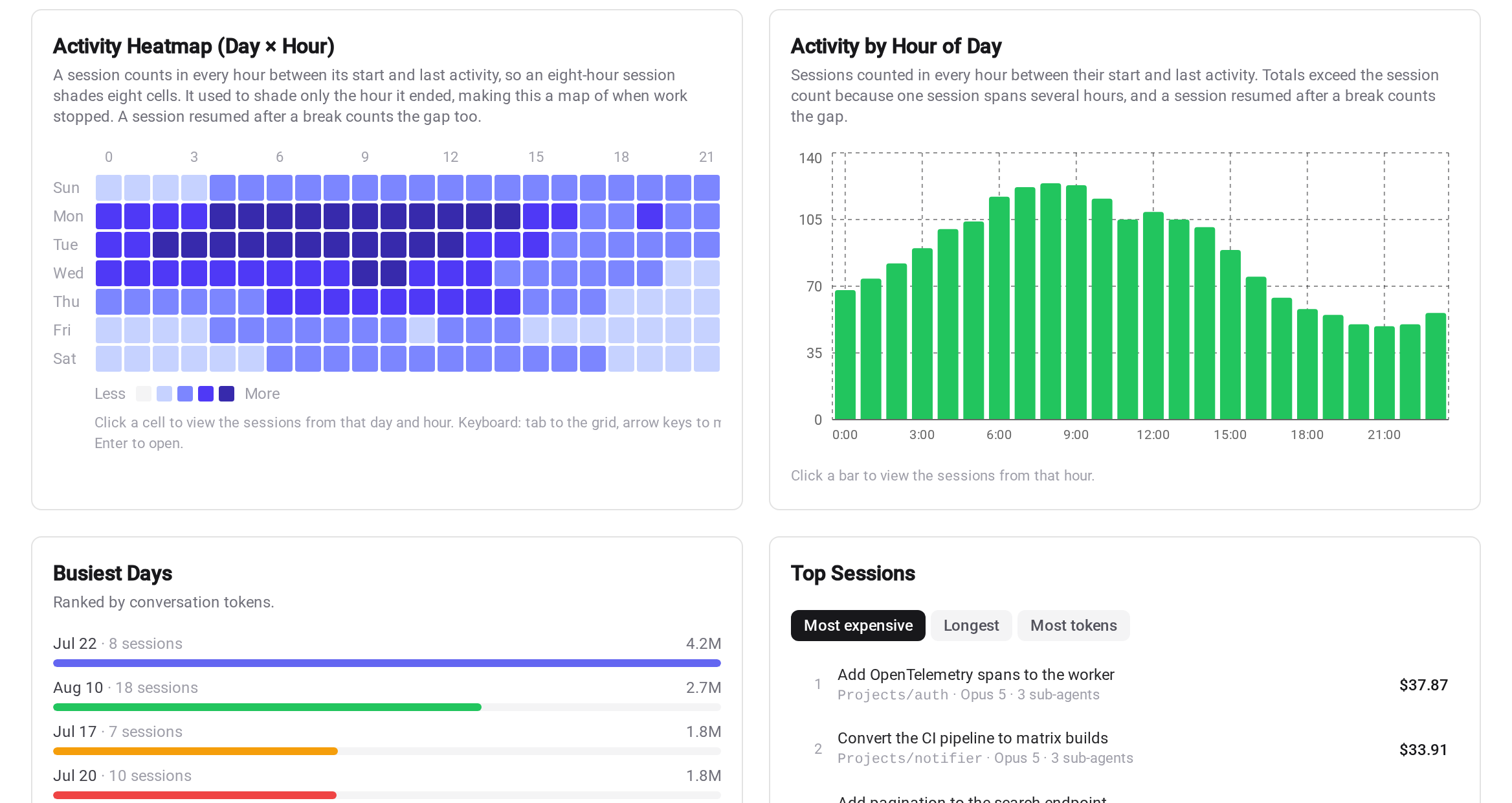
Task: Switch to the Most tokens tab
Action: 1073,626
